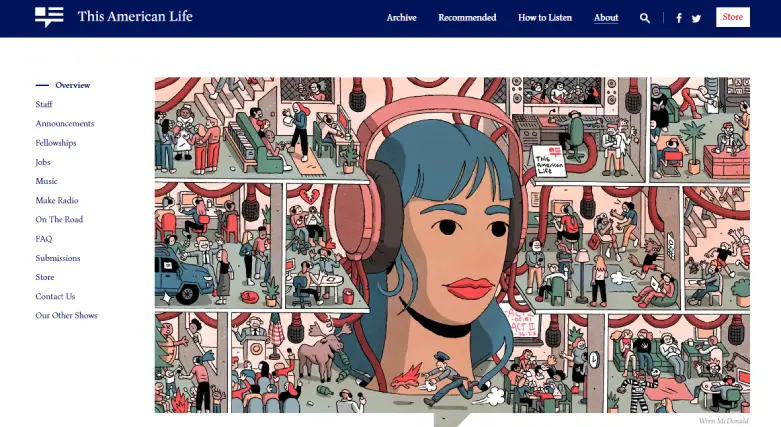Image resolution: width=781 pixels, height=427 pixels.
Task: Open the Store link in sidebar
Action: click(45, 277)
